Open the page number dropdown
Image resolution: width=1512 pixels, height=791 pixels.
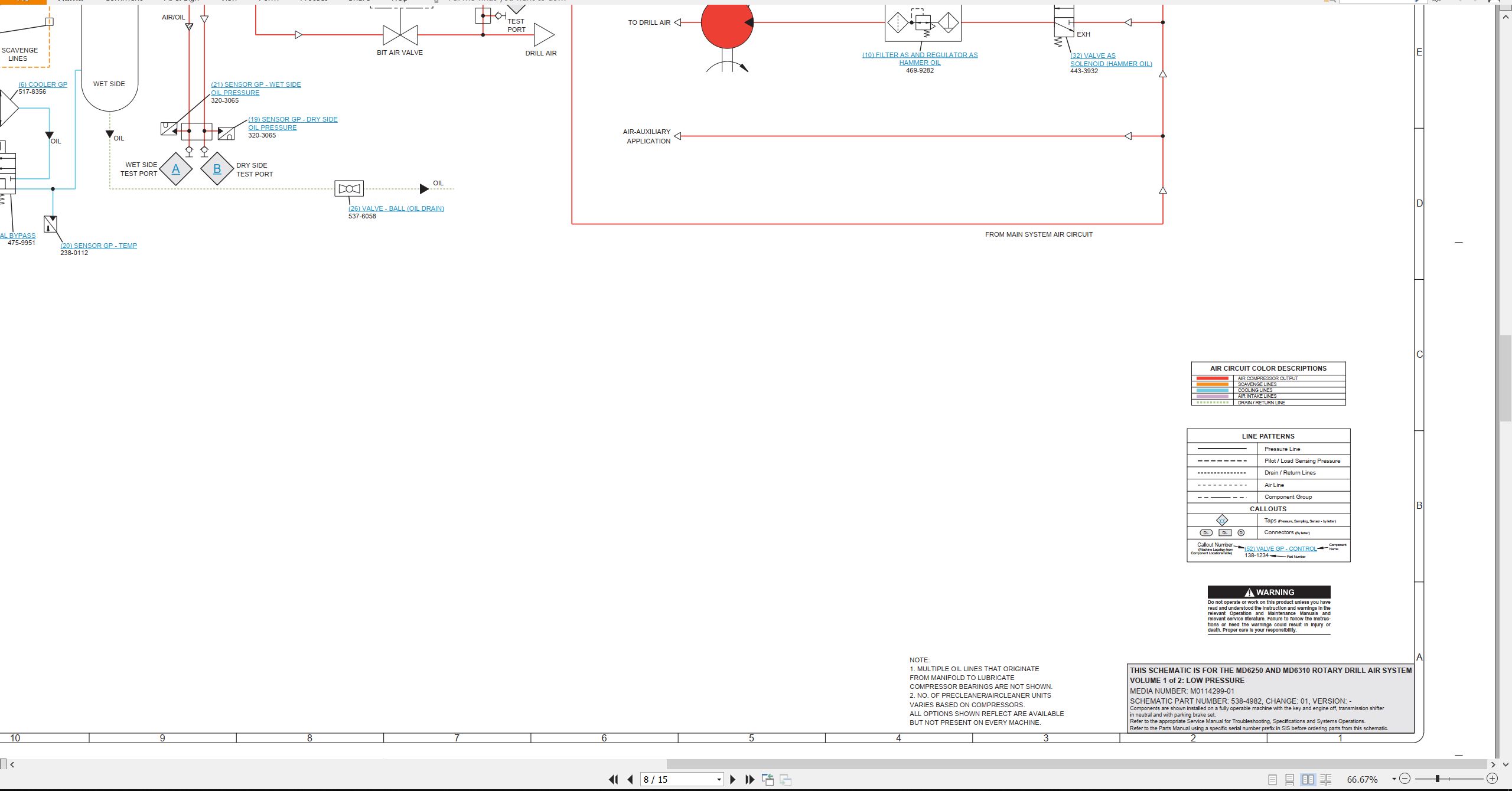(x=719, y=780)
